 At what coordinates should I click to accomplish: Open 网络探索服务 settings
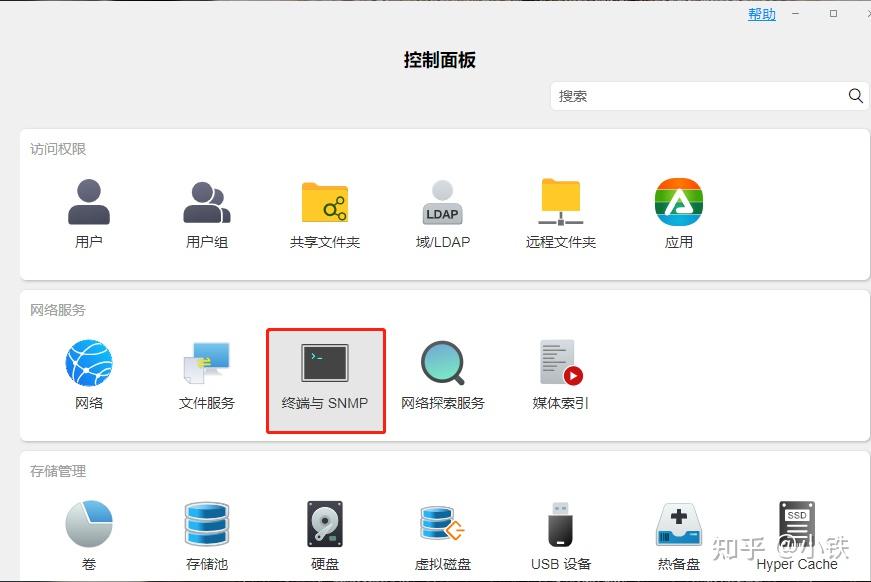click(443, 375)
